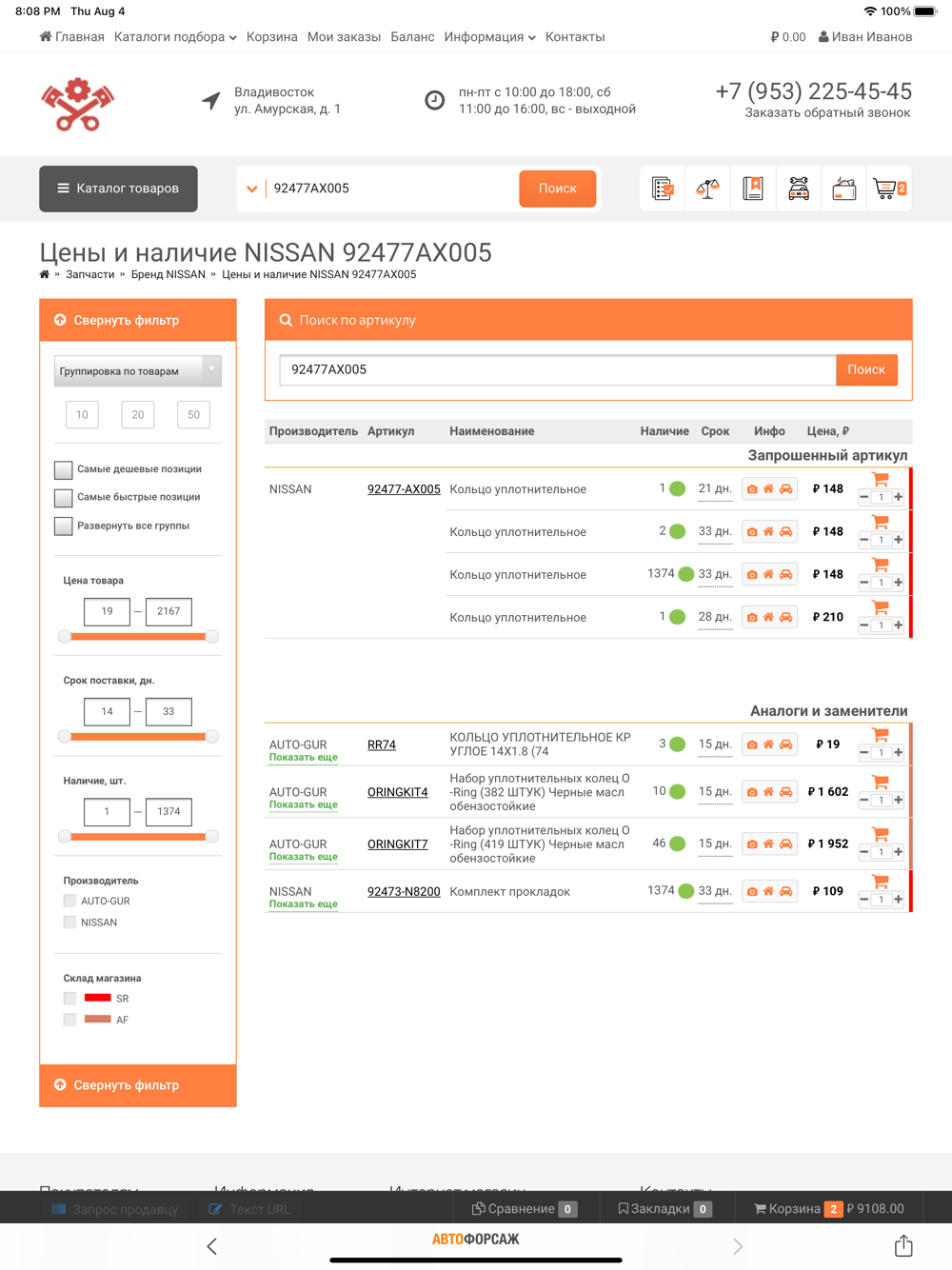The image size is (952, 1270).
Task: Go back with browser back arrow
Action: (x=211, y=1246)
